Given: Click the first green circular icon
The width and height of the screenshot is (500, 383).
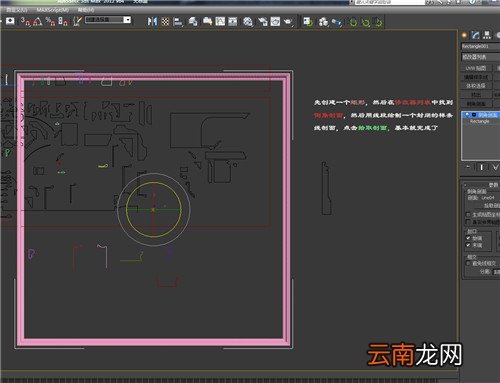Looking at the screenshot, I should [x=353, y=22].
